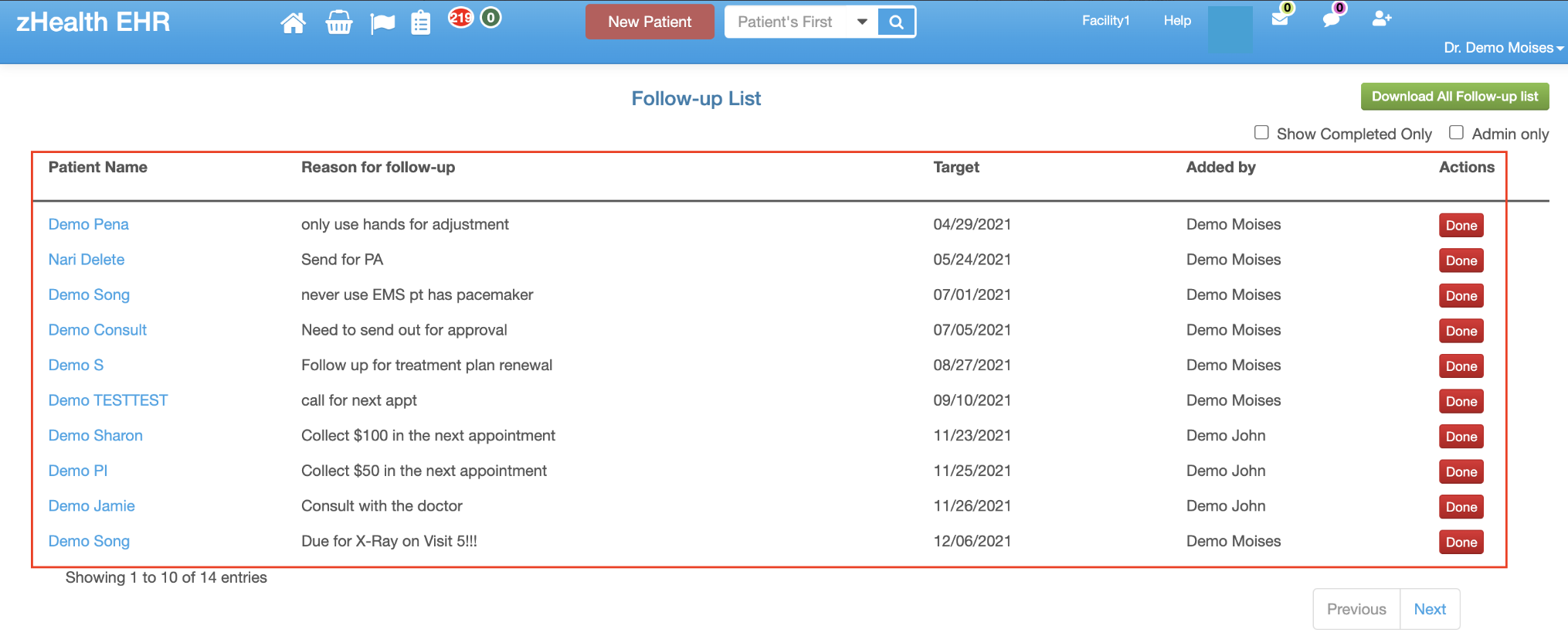Open the clipboard list icon
Image resolution: width=1568 pixels, height=643 pixels.
(421, 23)
